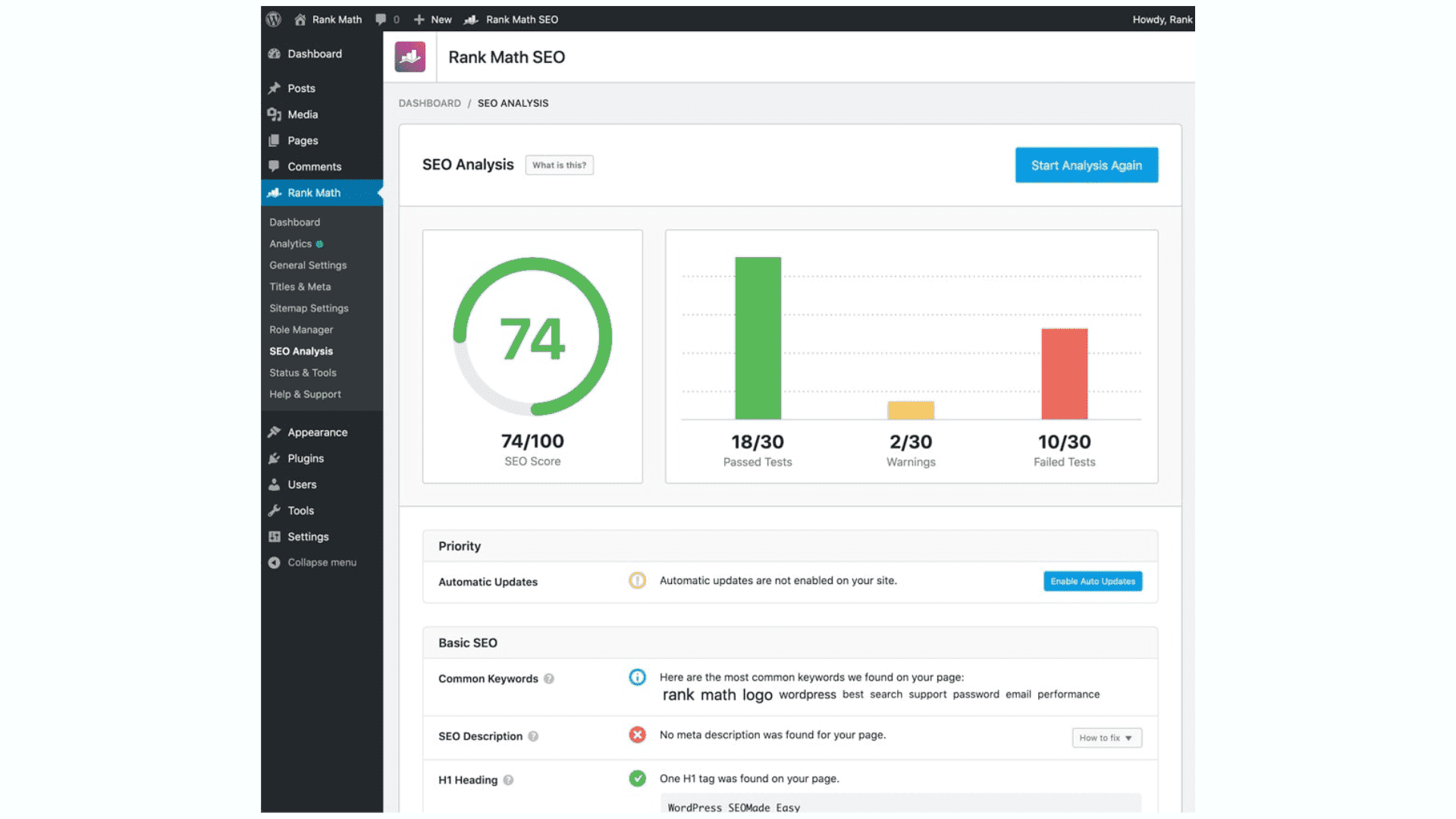Go to Titles & Meta submenu
The height and width of the screenshot is (819, 1456).
tap(300, 287)
